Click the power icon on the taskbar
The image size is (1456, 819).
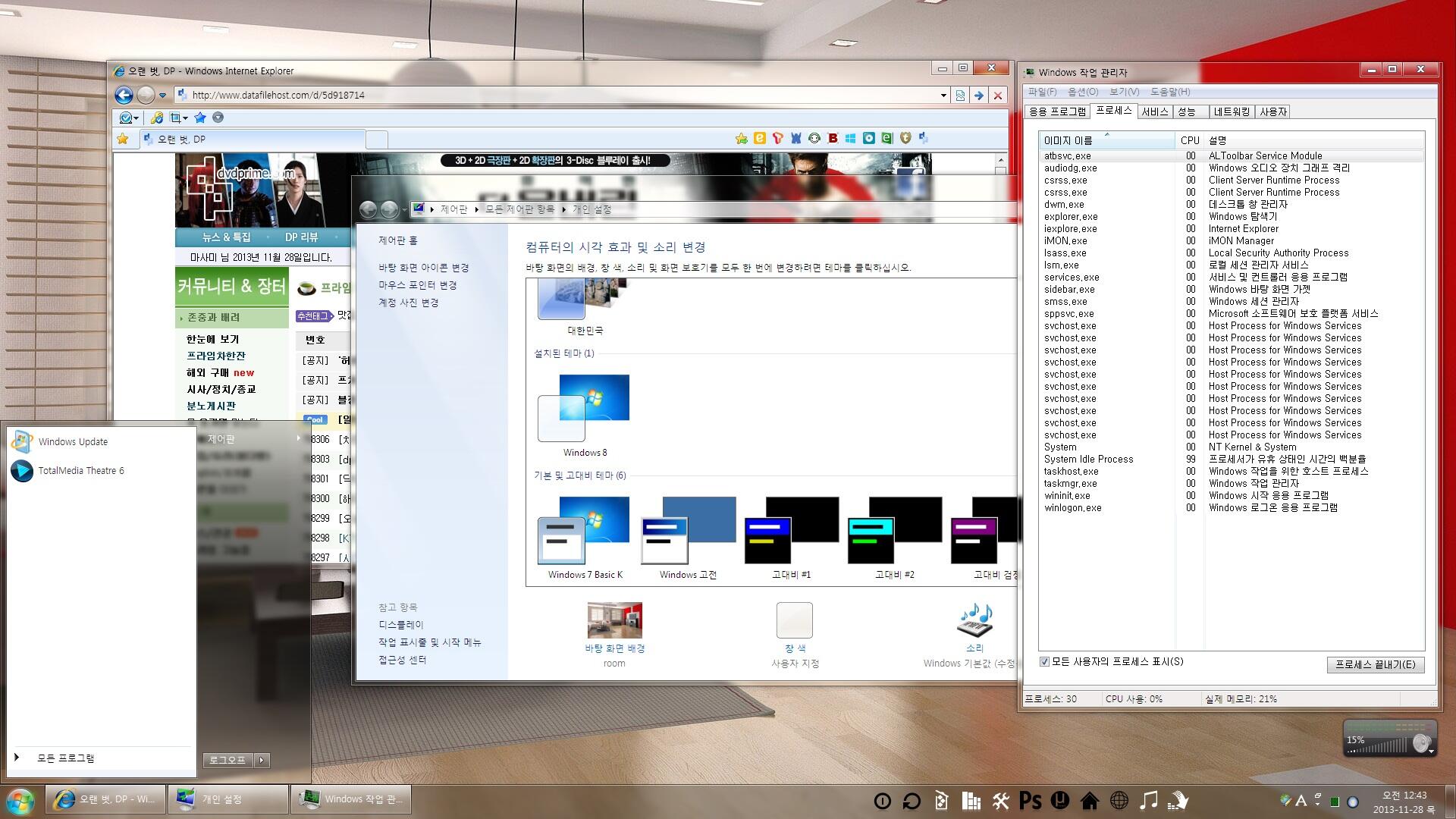pyautogui.click(x=882, y=801)
